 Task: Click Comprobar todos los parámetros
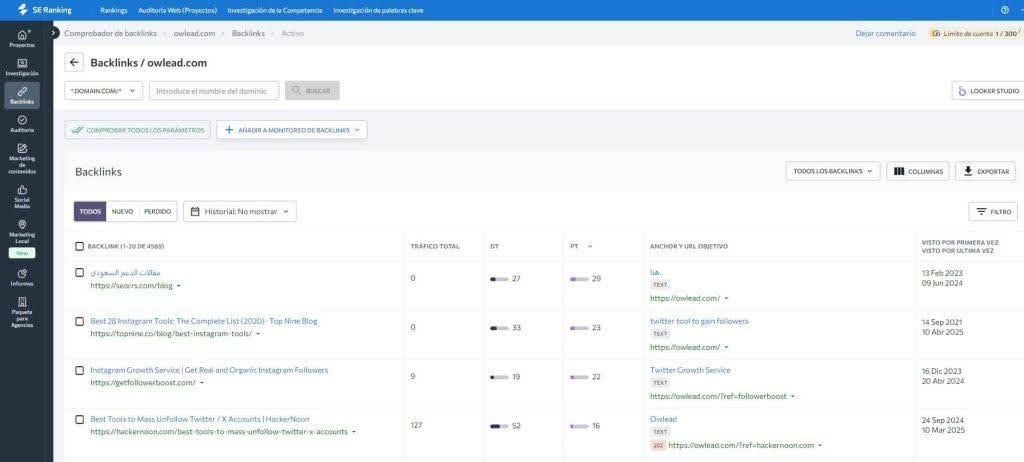(138, 130)
